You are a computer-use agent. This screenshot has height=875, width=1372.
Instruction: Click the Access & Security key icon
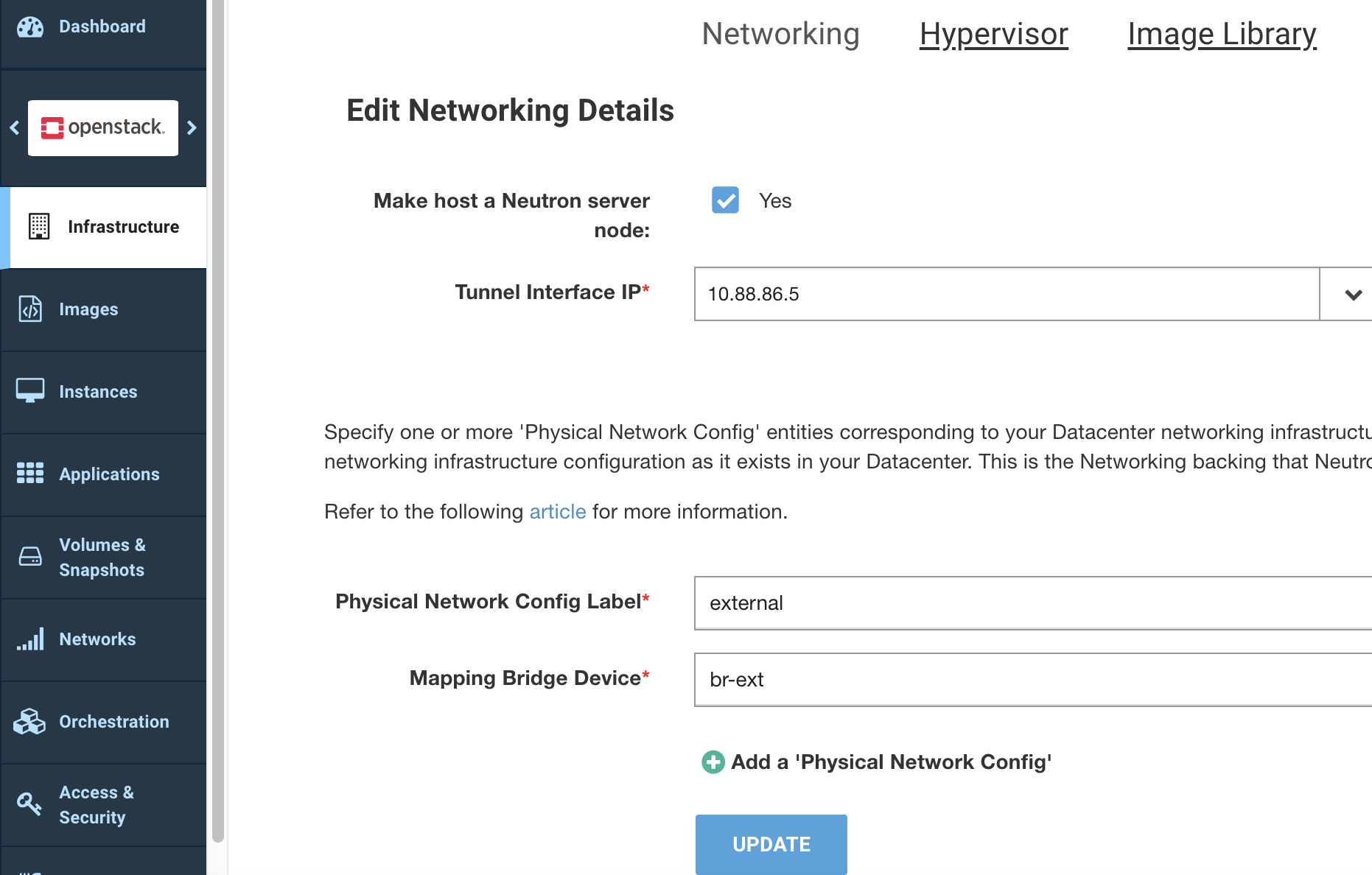coord(30,804)
